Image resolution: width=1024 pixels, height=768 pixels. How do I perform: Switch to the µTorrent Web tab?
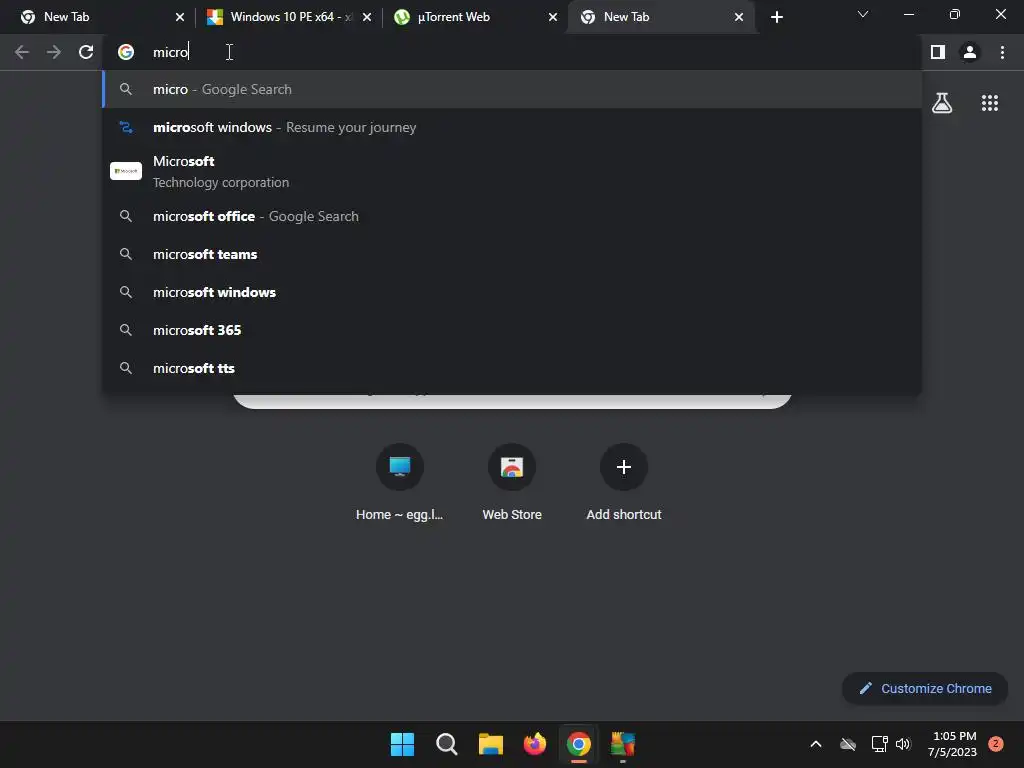[x=475, y=17]
